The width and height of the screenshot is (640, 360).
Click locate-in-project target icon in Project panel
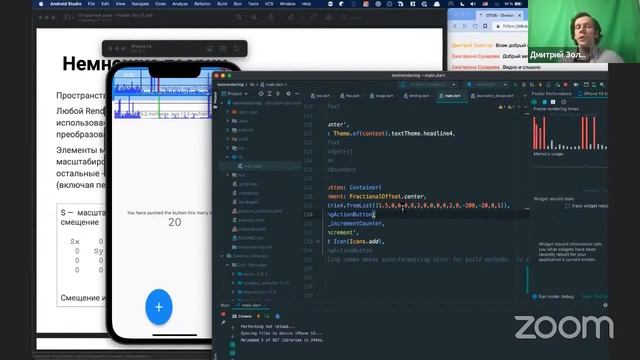(261, 94)
